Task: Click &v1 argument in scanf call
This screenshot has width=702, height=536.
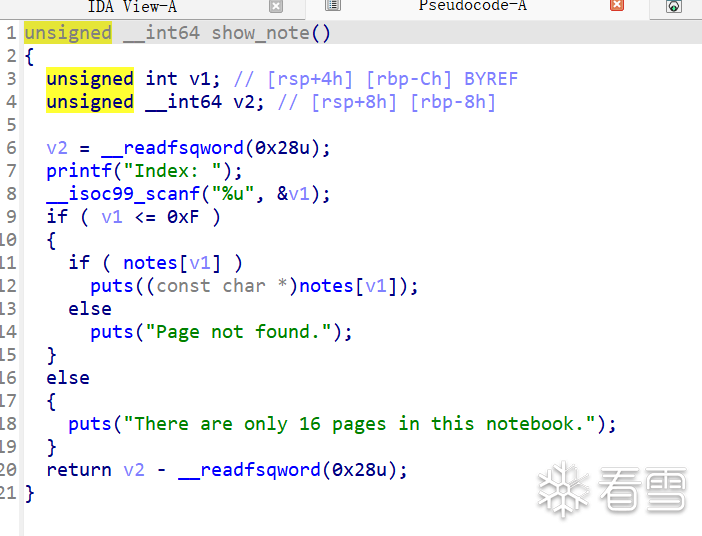Action: 294,194
